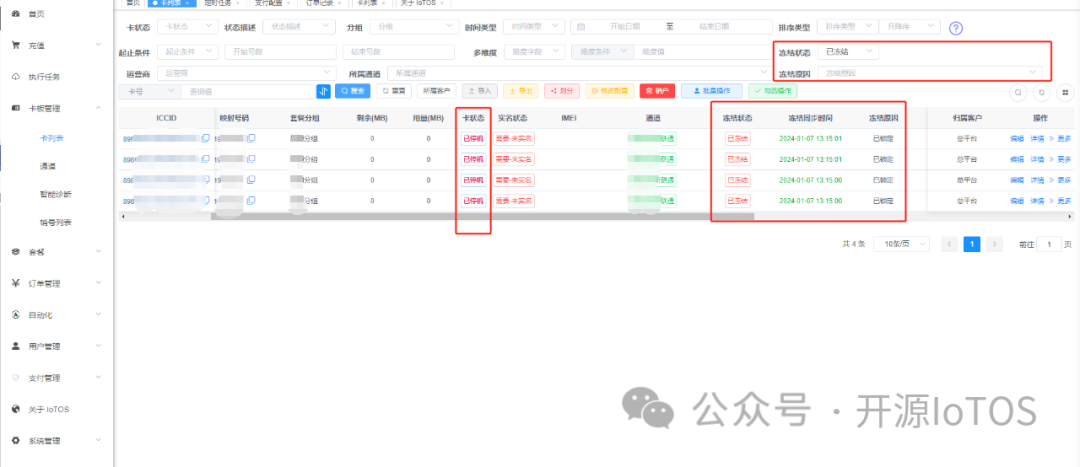Open the 状态描述 filter dropdown
This screenshot has width=1080, height=467.
298,27
